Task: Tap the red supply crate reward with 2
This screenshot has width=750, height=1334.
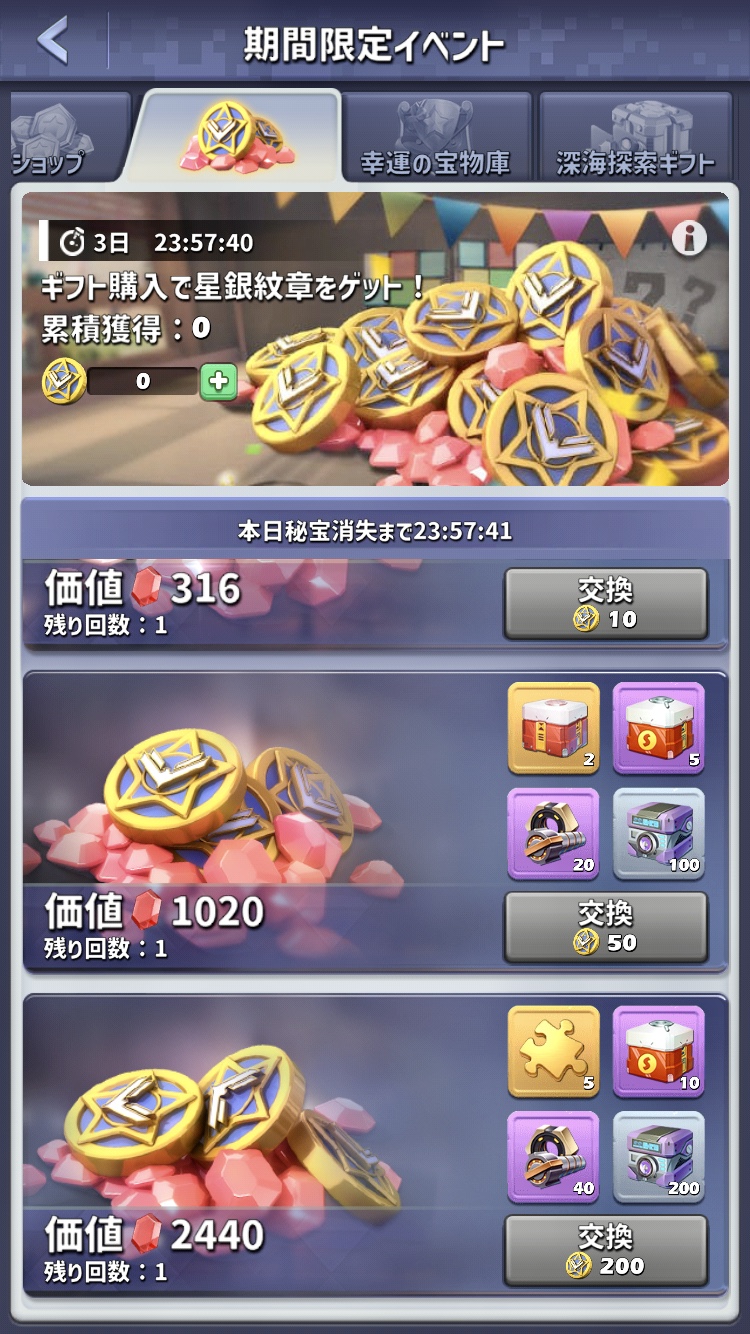Action: (554, 728)
